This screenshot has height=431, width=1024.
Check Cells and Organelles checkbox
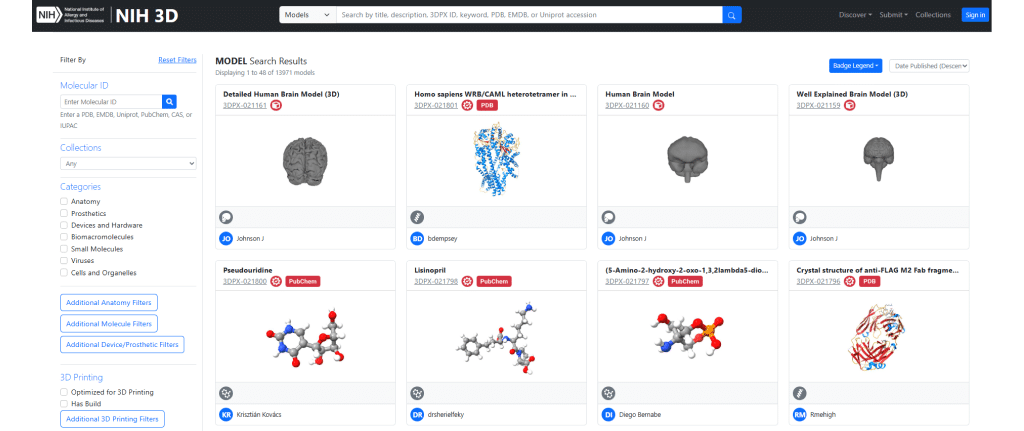tap(64, 273)
